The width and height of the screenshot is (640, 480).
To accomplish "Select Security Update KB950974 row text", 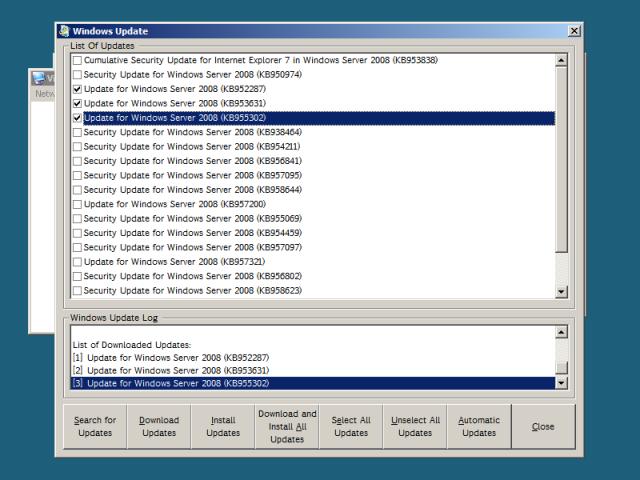I will [x=193, y=75].
